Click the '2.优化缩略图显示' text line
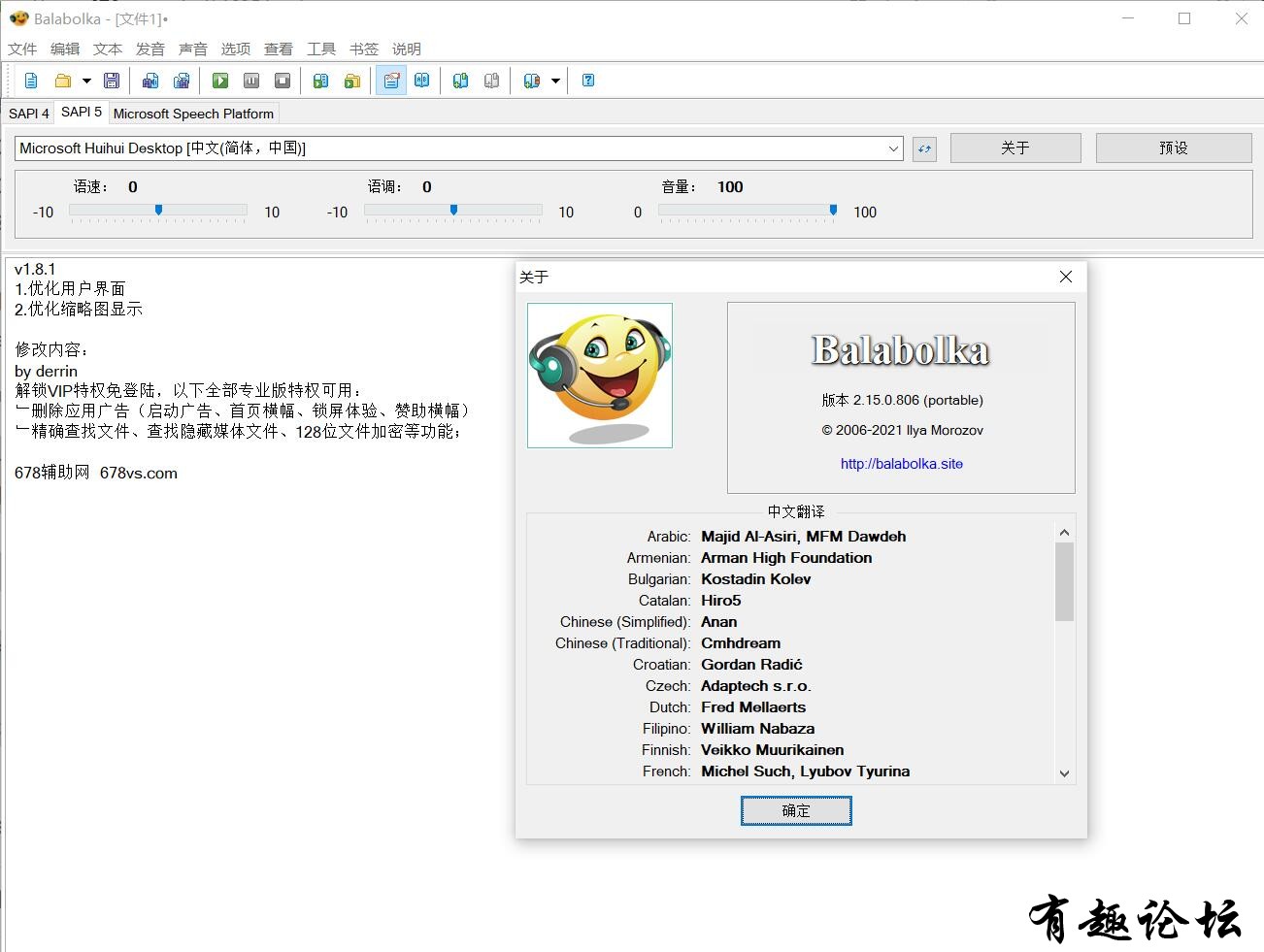 [x=79, y=309]
